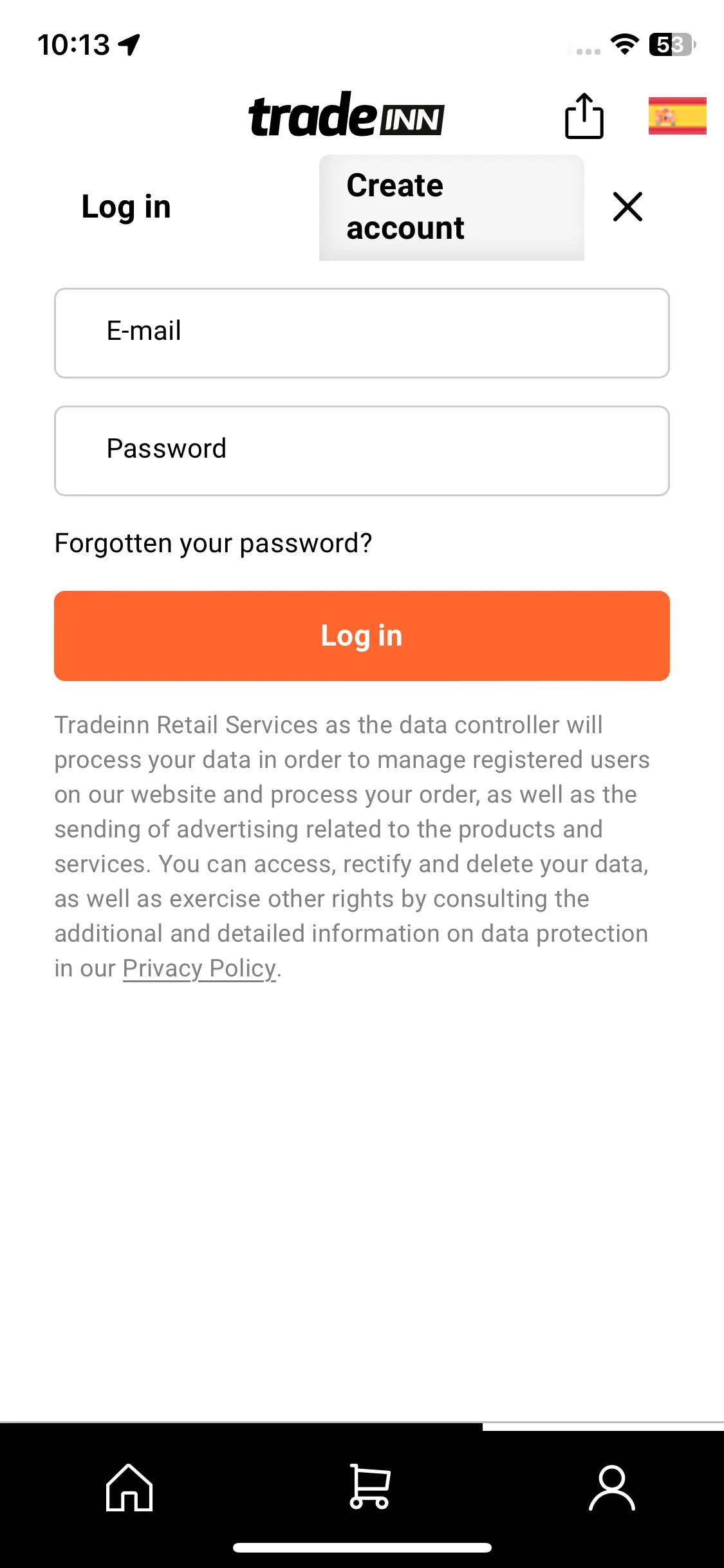
Task: Tap Forgotten your password link
Action: [x=213, y=543]
